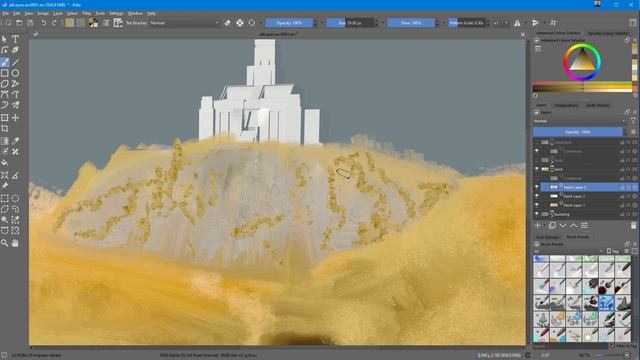
Task: Add a new layer with the plus button
Action: 538,225
